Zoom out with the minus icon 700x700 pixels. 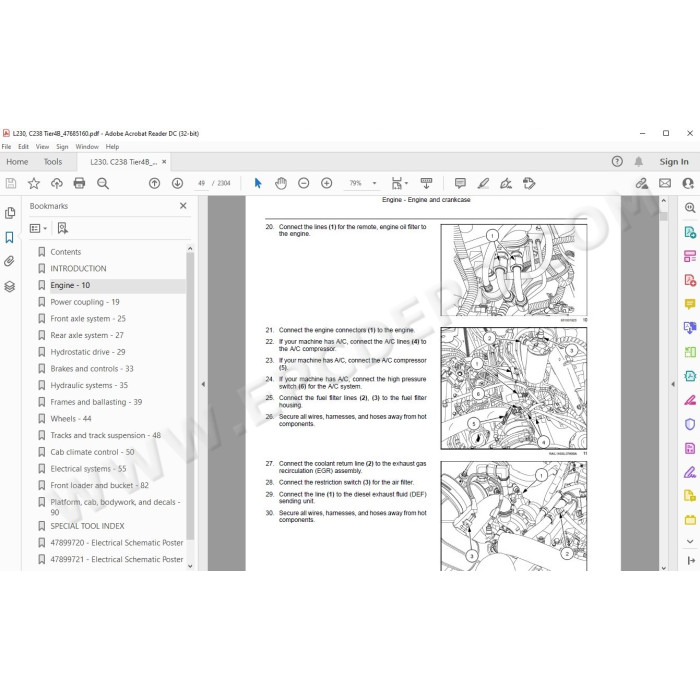[304, 183]
